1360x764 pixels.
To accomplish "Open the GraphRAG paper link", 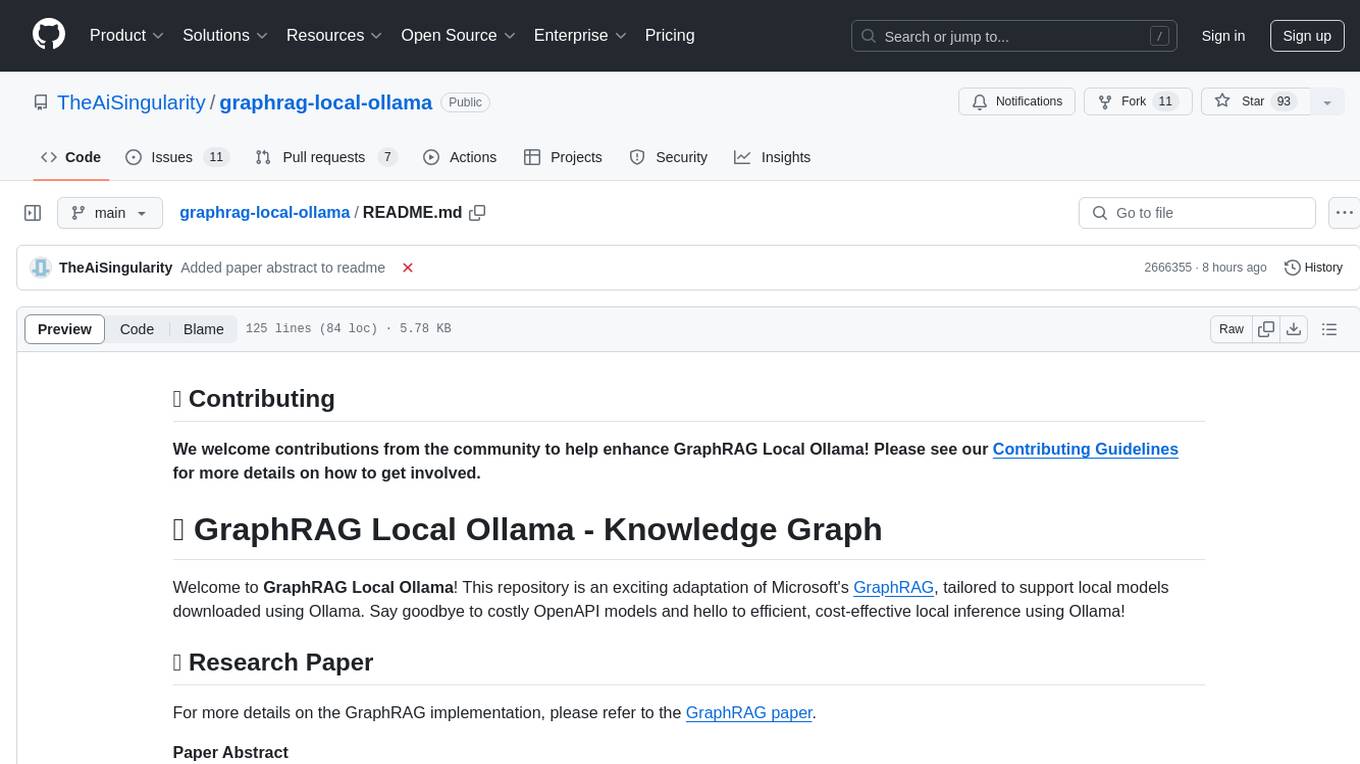I will pyautogui.click(x=749, y=713).
